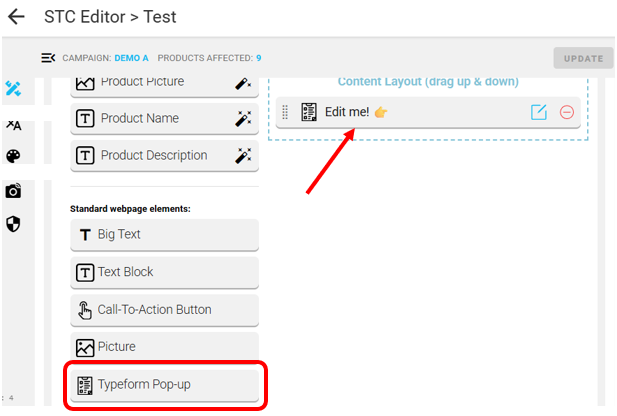Open the magic wand design tab
Viewport: 617px width, 416px height.
[x=13, y=90]
